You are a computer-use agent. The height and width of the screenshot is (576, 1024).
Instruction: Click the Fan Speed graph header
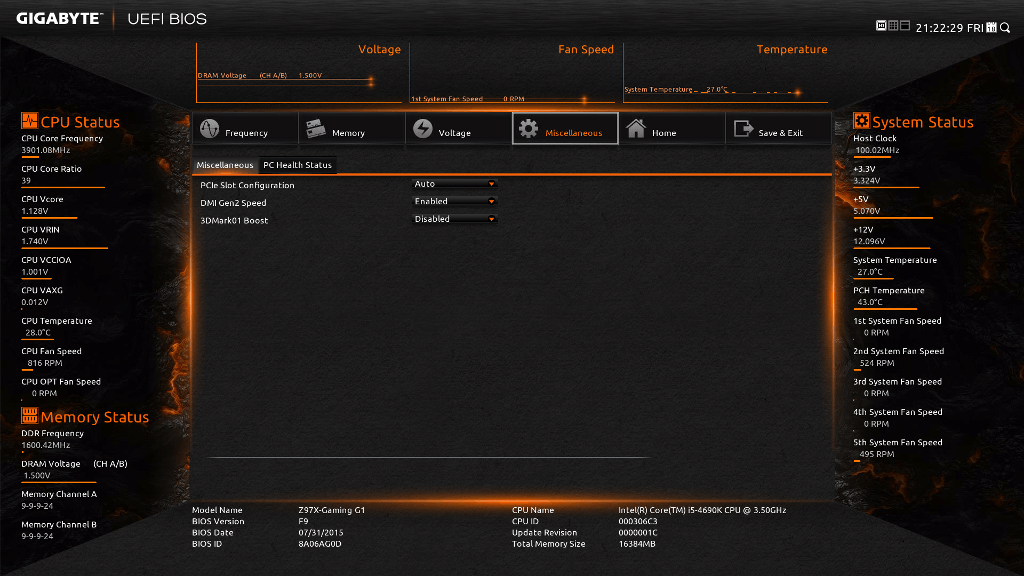586,50
